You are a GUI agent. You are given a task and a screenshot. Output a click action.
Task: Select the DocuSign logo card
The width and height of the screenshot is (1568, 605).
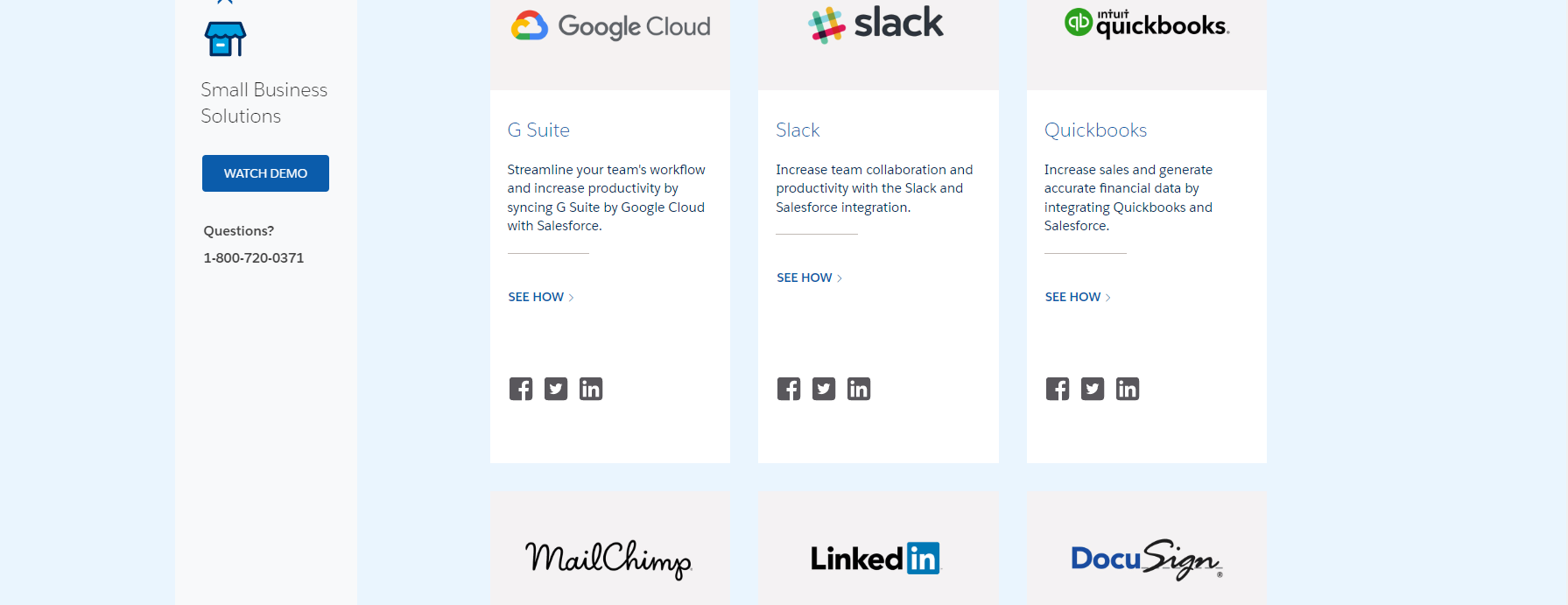pos(1146,558)
